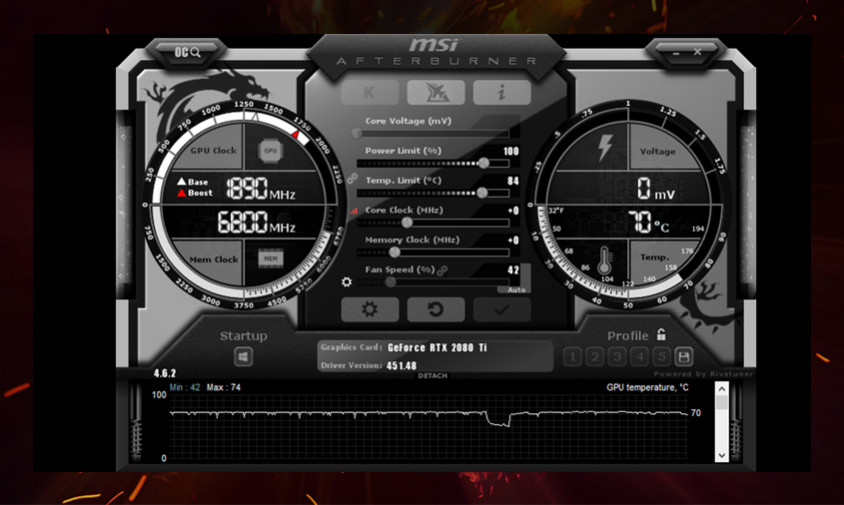Open the OC Scanner button

[187, 52]
